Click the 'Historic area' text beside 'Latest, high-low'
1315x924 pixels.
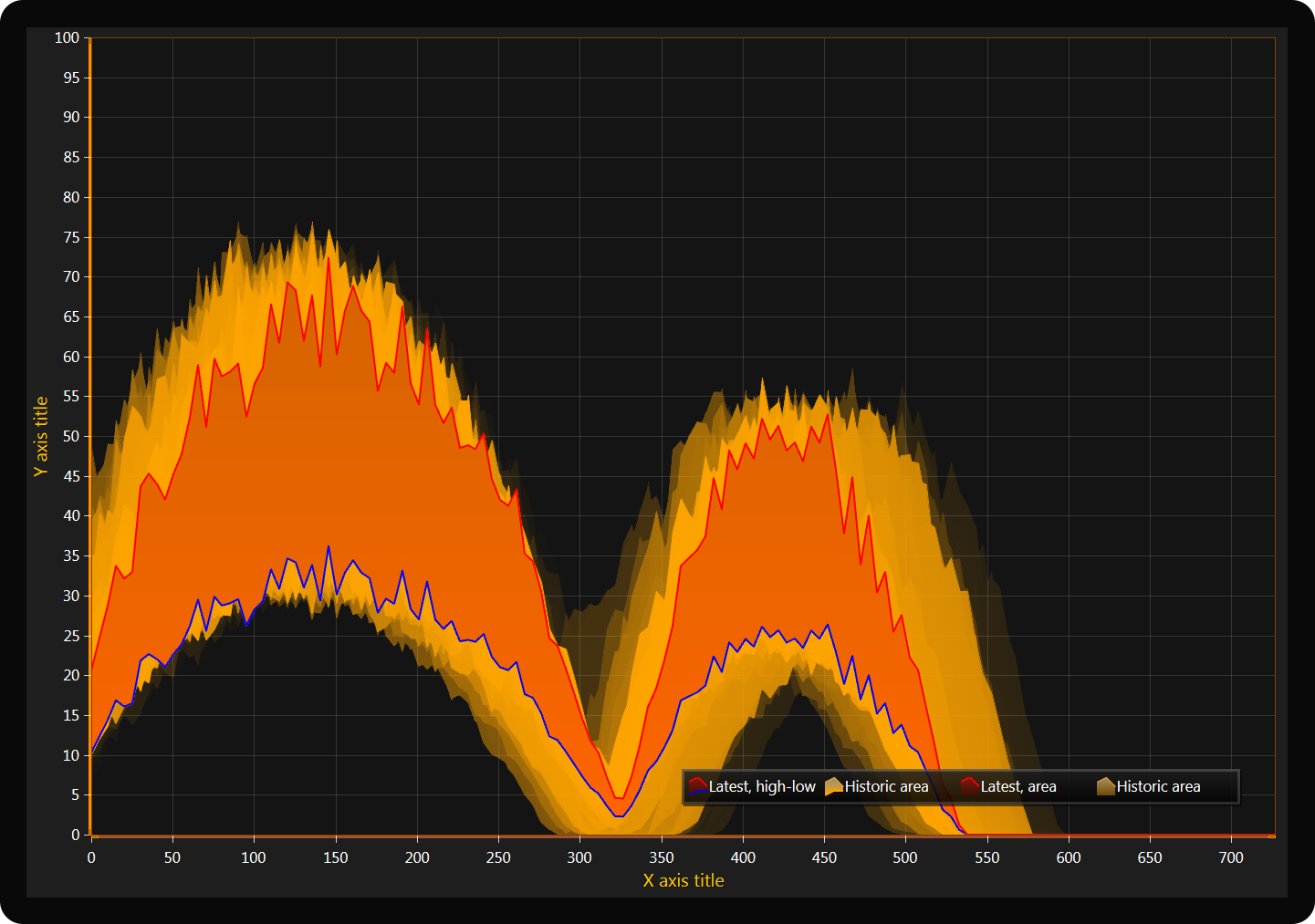click(x=886, y=786)
